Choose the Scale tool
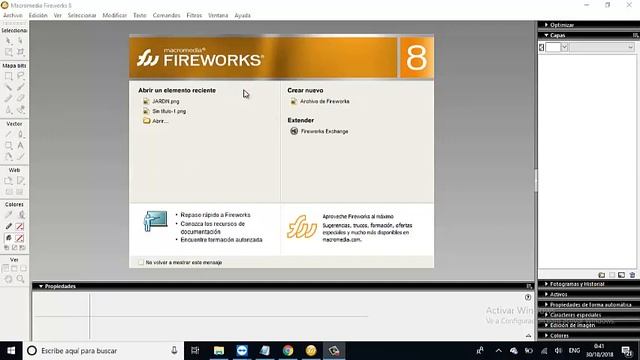This screenshot has width=640, height=360. [9, 52]
